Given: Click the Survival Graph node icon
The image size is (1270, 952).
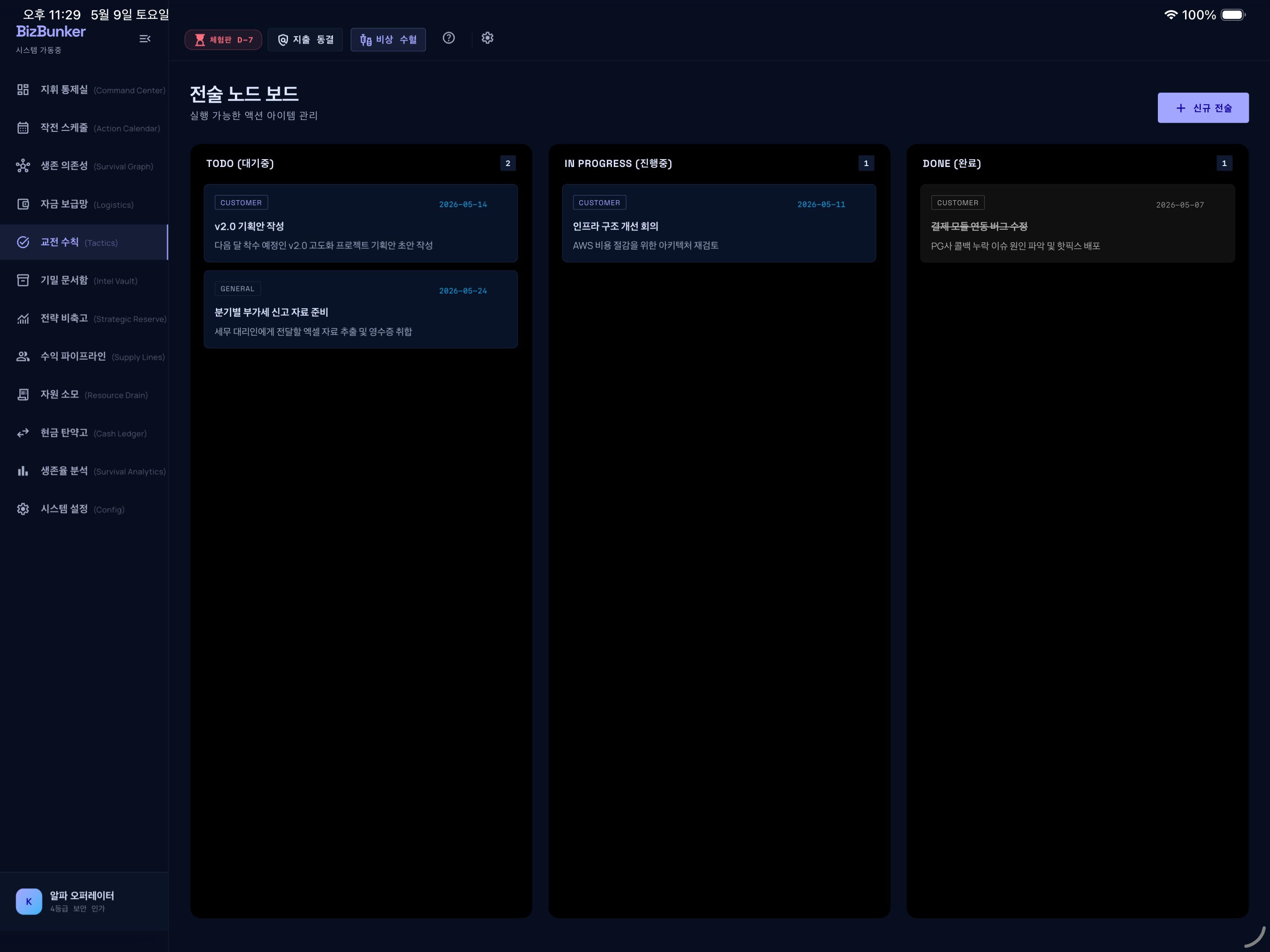Looking at the screenshot, I should pyautogui.click(x=23, y=166).
